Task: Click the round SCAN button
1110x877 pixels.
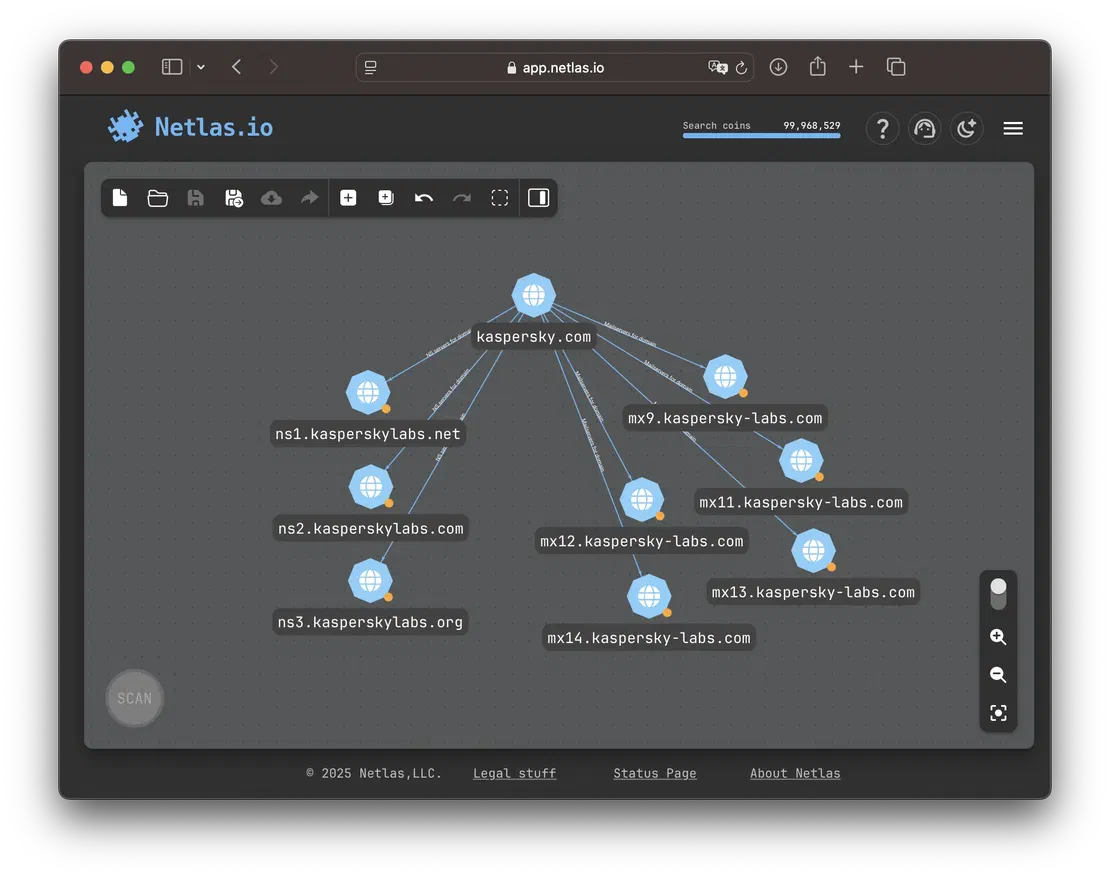Action: click(135, 698)
